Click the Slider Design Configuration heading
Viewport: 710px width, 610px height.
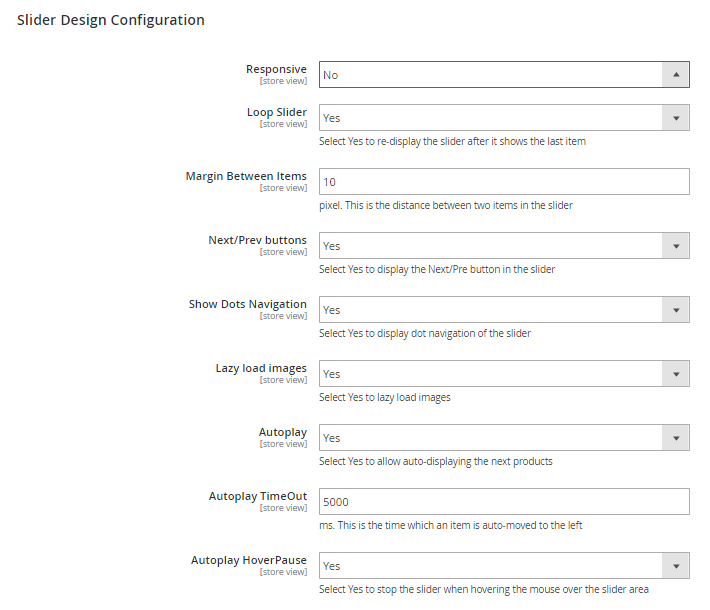111,20
